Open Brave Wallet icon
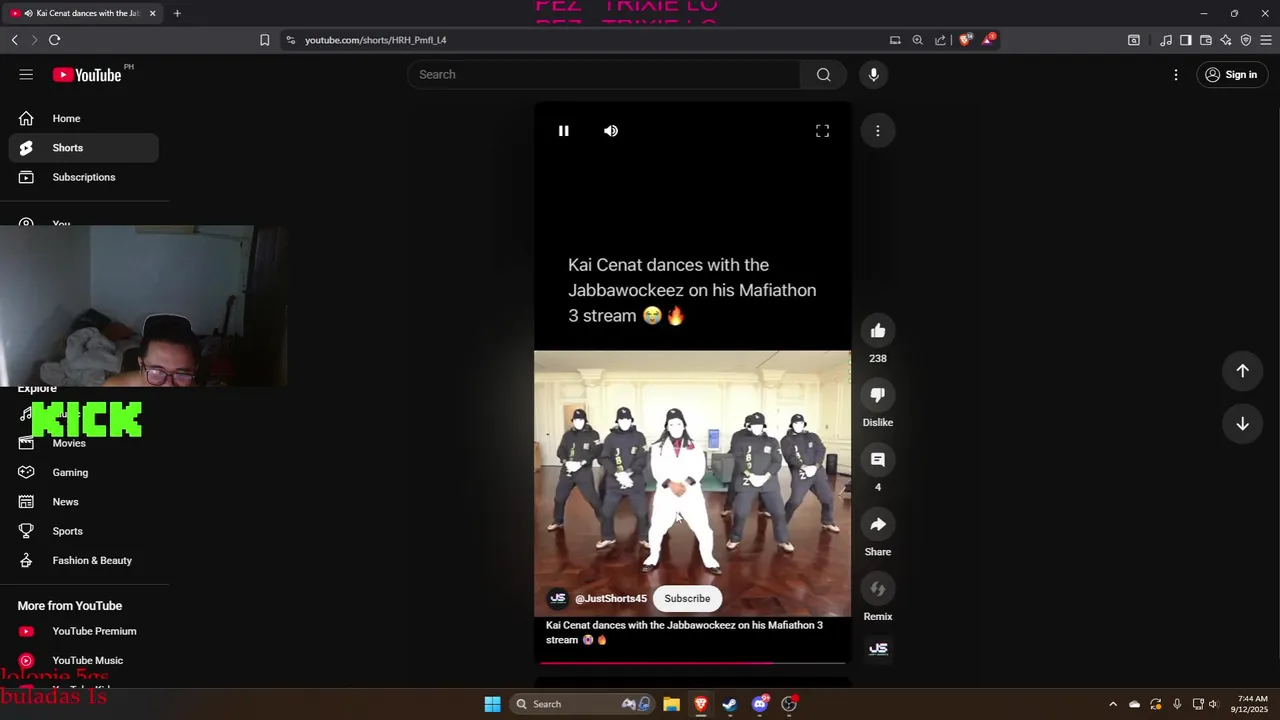 1205,40
